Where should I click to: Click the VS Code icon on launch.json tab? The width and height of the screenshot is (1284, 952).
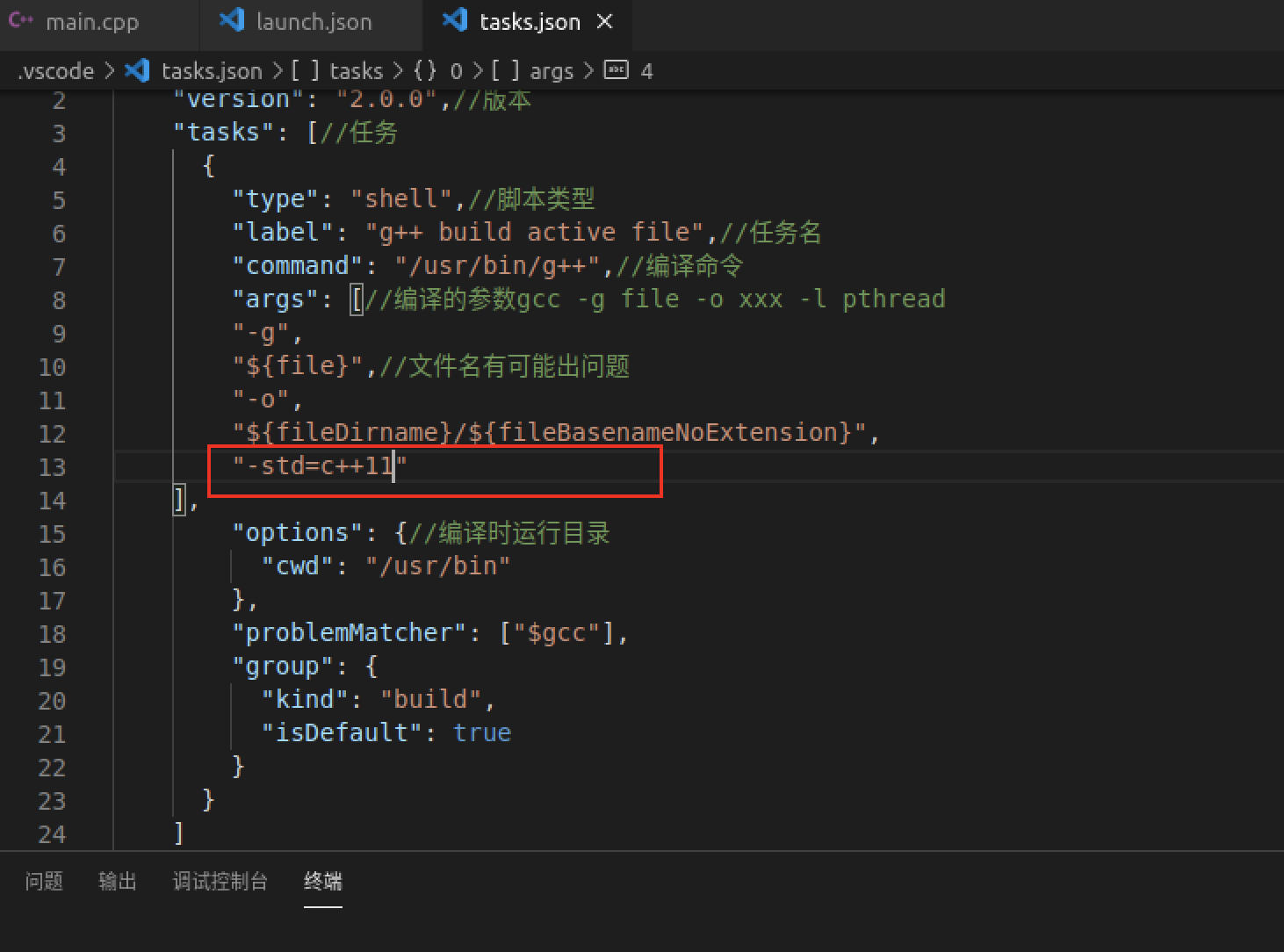[x=232, y=20]
